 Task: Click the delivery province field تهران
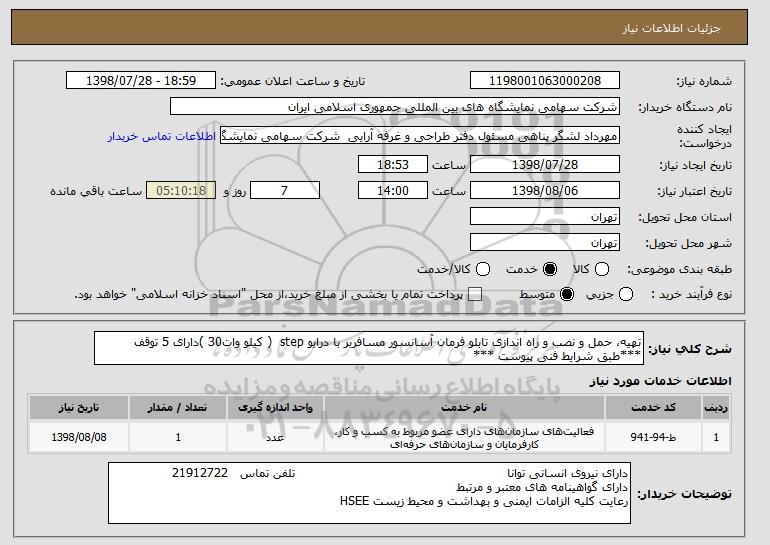click(x=545, y=217)
